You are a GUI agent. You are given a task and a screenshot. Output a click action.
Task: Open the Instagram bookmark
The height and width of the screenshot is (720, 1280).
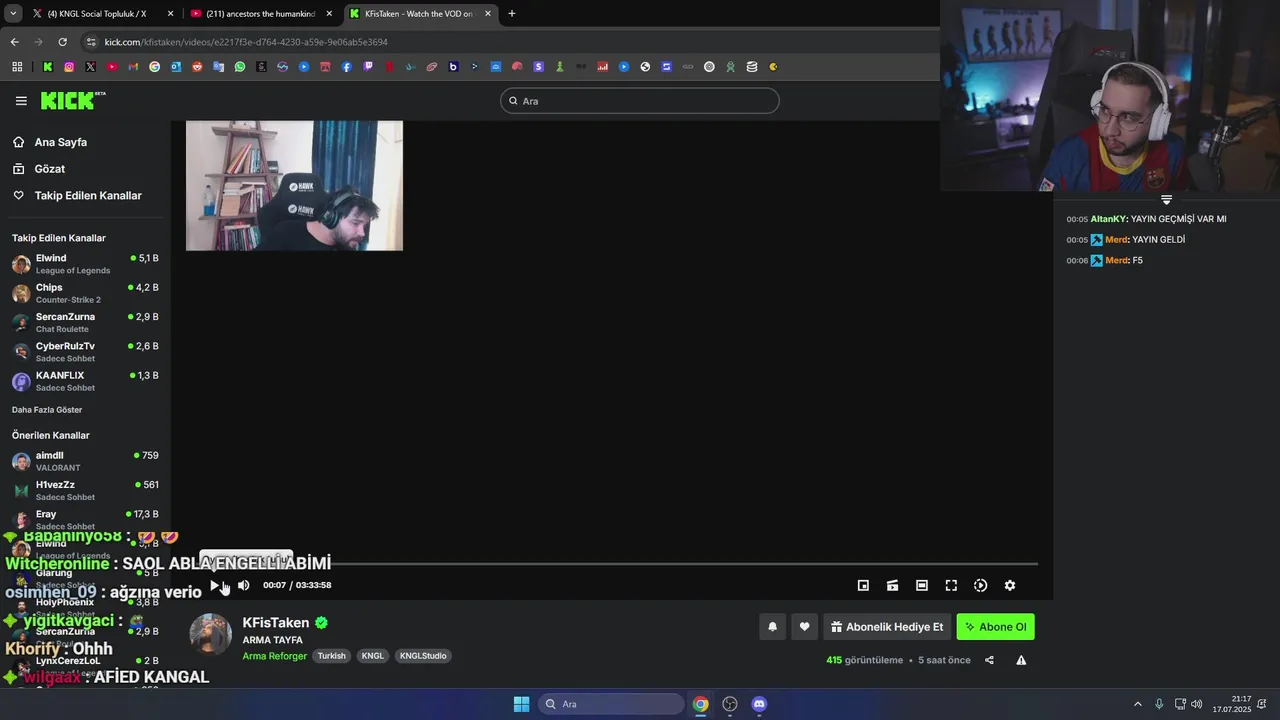[69, 67]
